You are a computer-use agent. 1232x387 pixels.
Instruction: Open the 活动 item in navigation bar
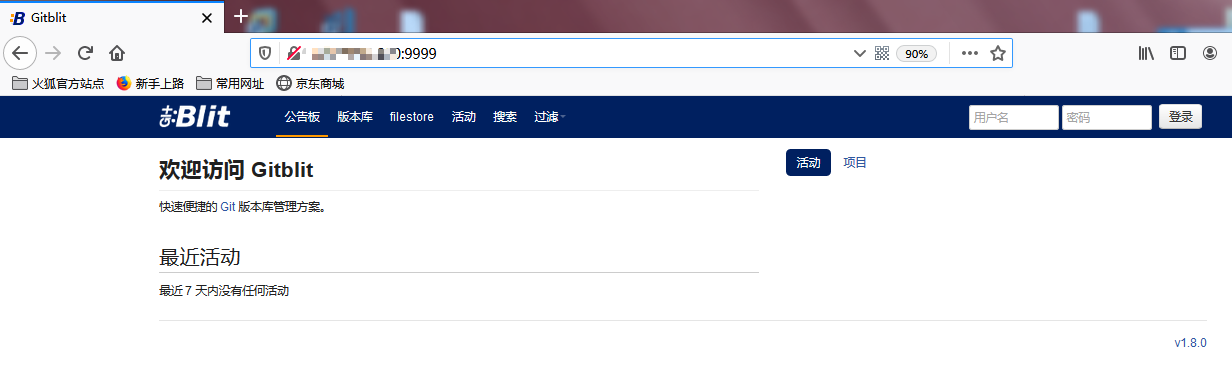(464, 117)
